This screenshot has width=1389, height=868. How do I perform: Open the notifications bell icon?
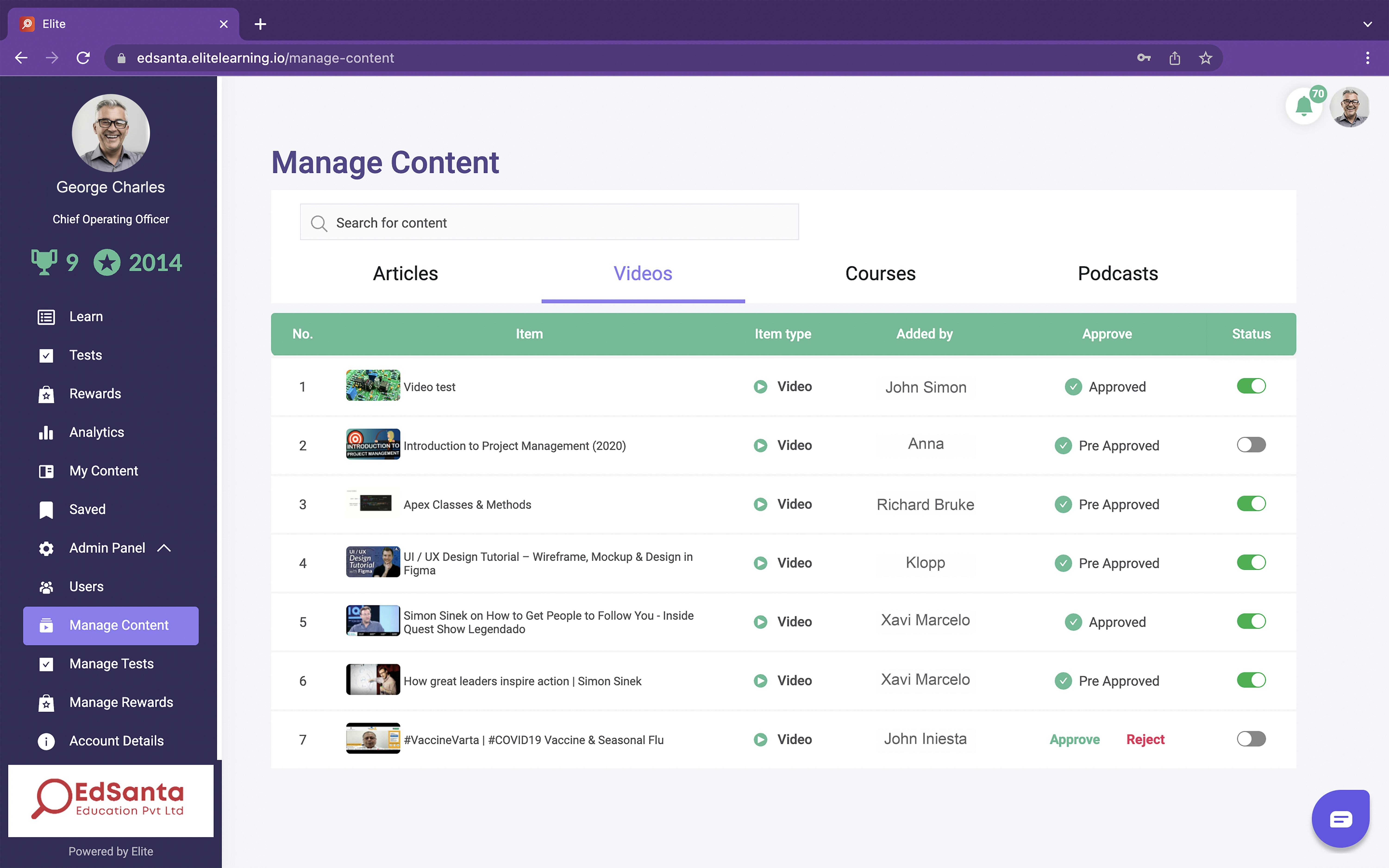pyautogui.click(x=1304, y=107)
